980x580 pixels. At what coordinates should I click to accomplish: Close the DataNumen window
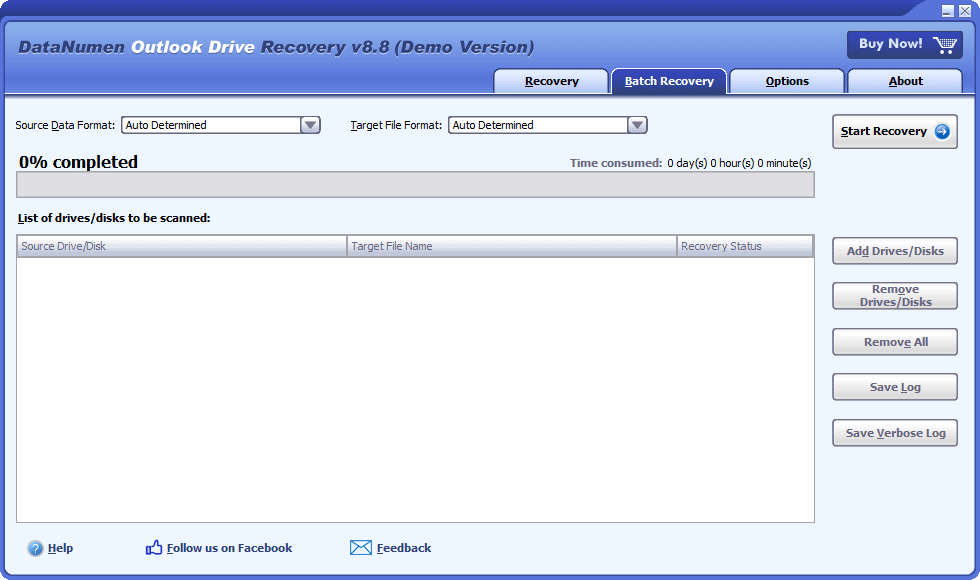(x=965, y=11)
